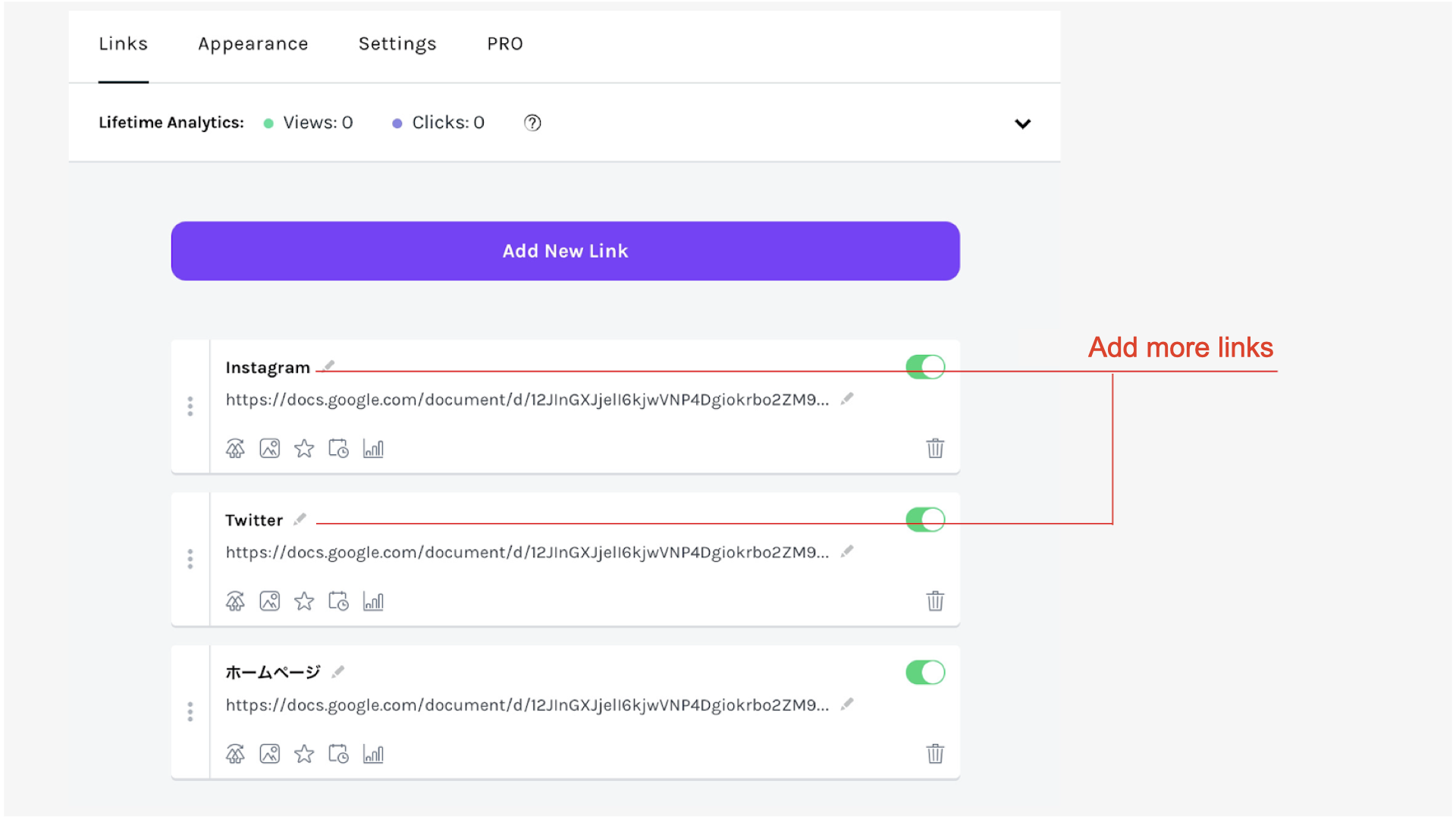Turn off the ホームページ link switch
Image resolution: width=1456 pixels, height=819 pixels.
point(924,672)
